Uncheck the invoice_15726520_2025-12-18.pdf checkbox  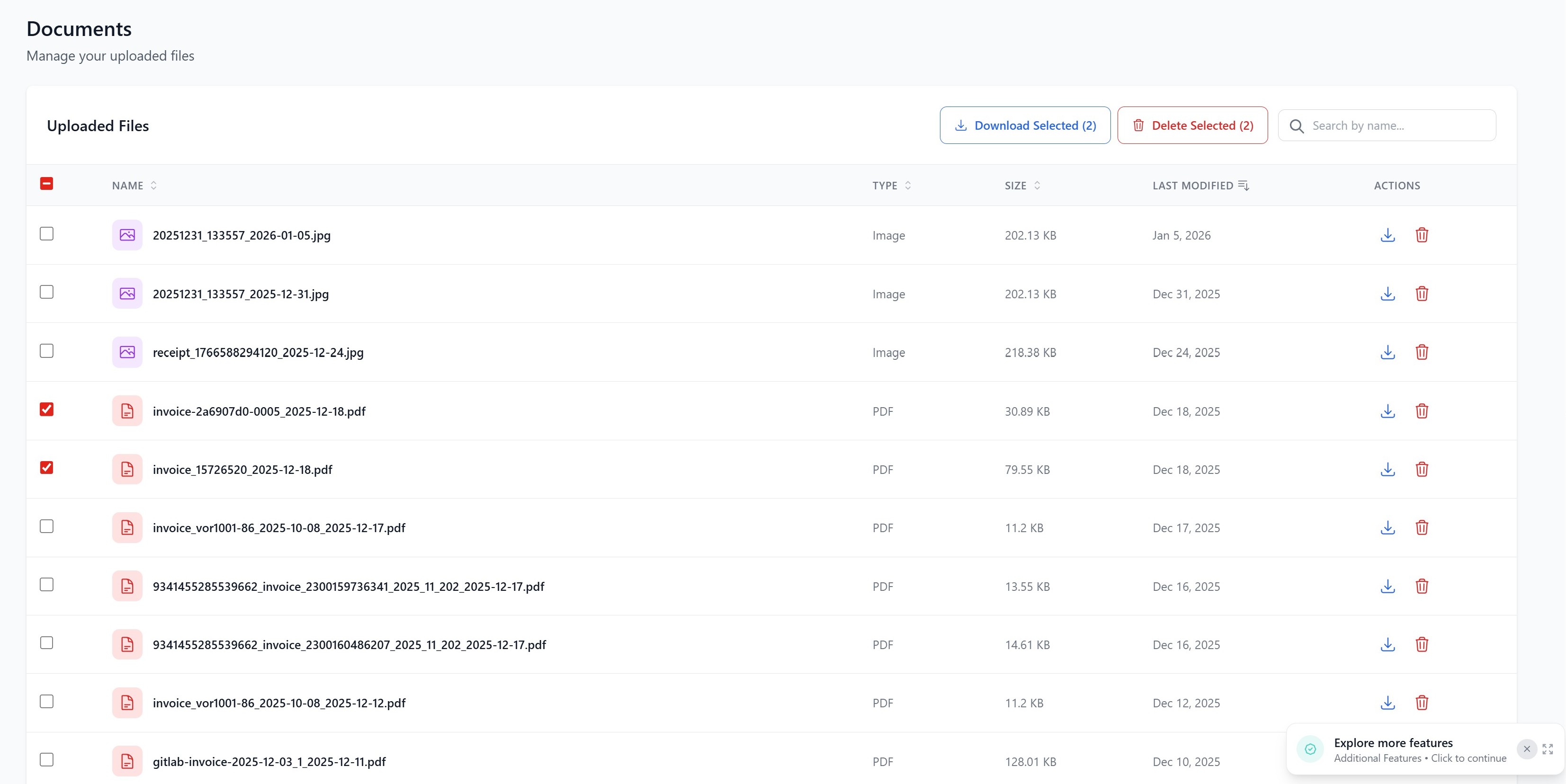(x=47, y=468)
